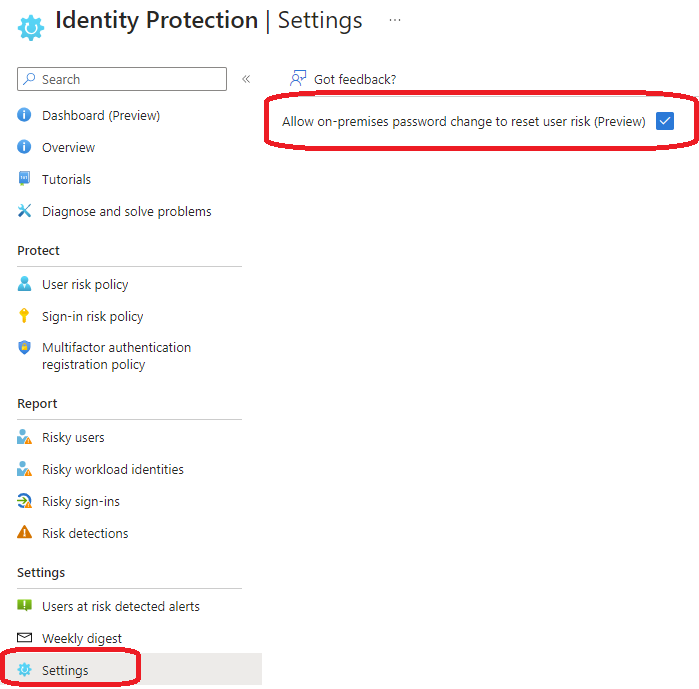699x689 pixels.
Task: Click the User risk policy person icon
Action: pyautogui.click(x=25, y=285)
